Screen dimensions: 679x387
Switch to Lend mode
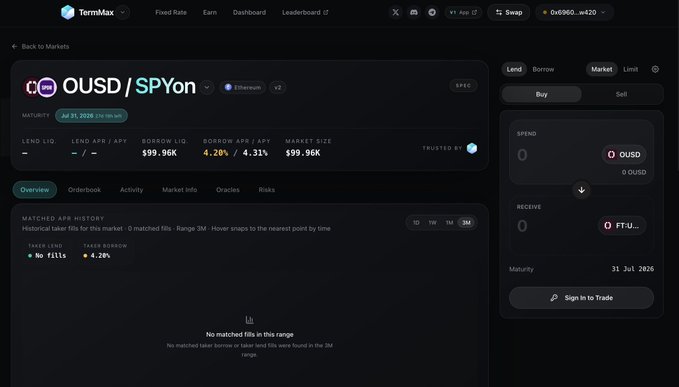[514, 69]
